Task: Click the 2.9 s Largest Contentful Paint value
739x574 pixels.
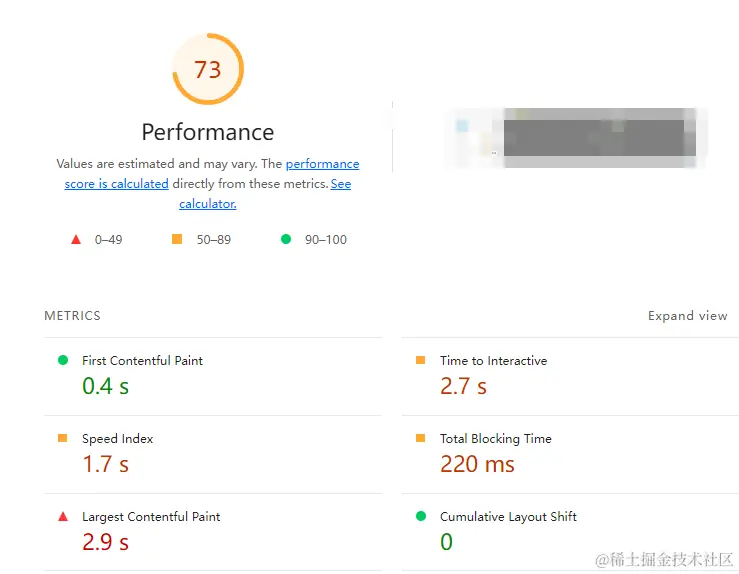Action: (x=106, y=541)
